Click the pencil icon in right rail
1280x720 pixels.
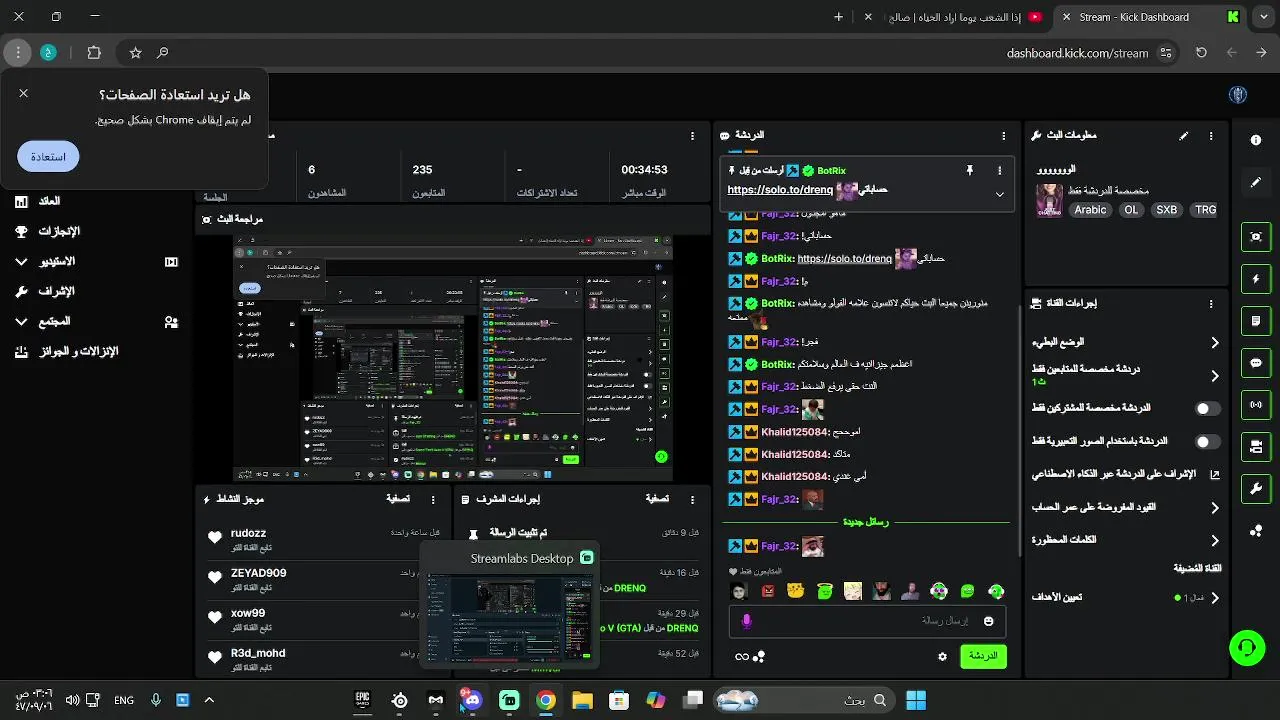(1256, 183)
